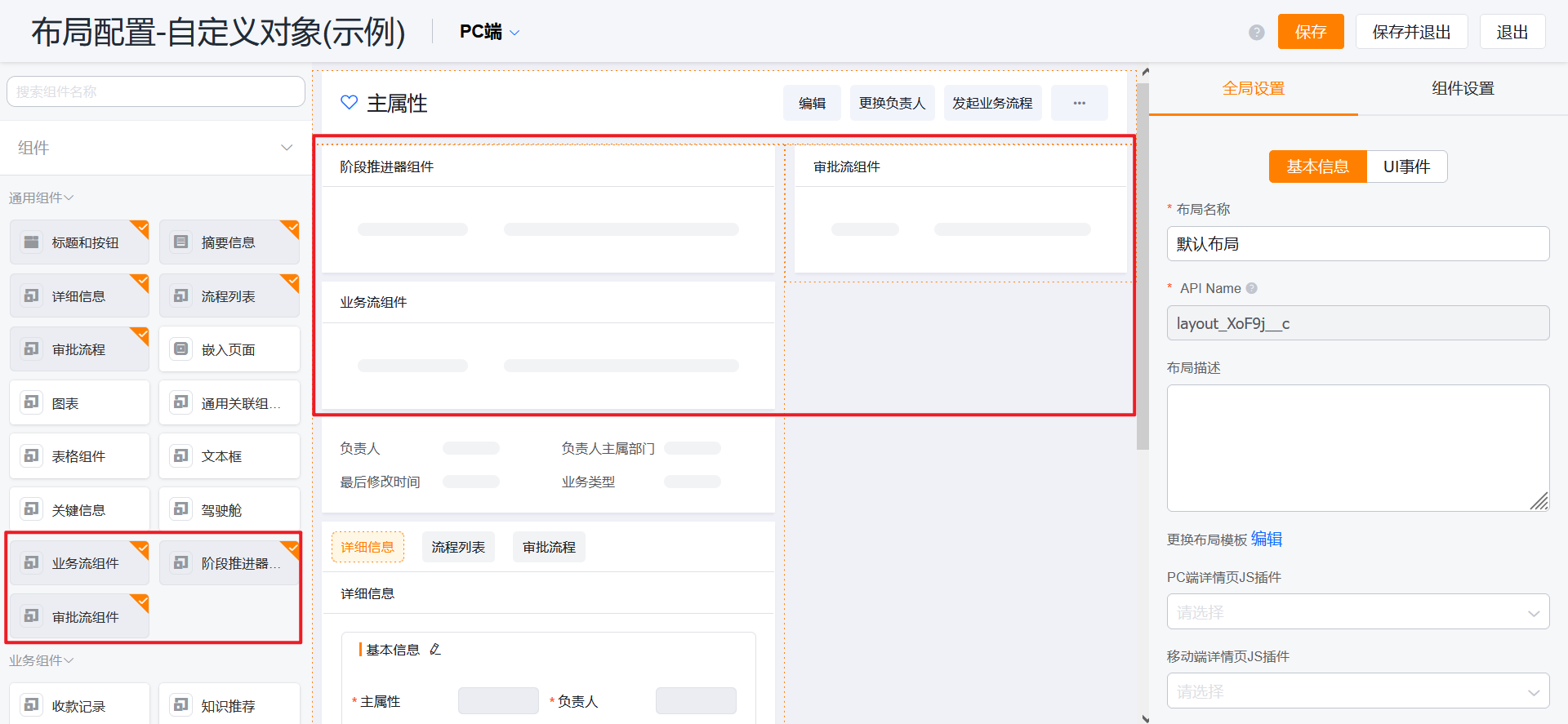The image size is (1568, 724).
Task: Click the 收款记录 component icon
Action: (31, 705)
